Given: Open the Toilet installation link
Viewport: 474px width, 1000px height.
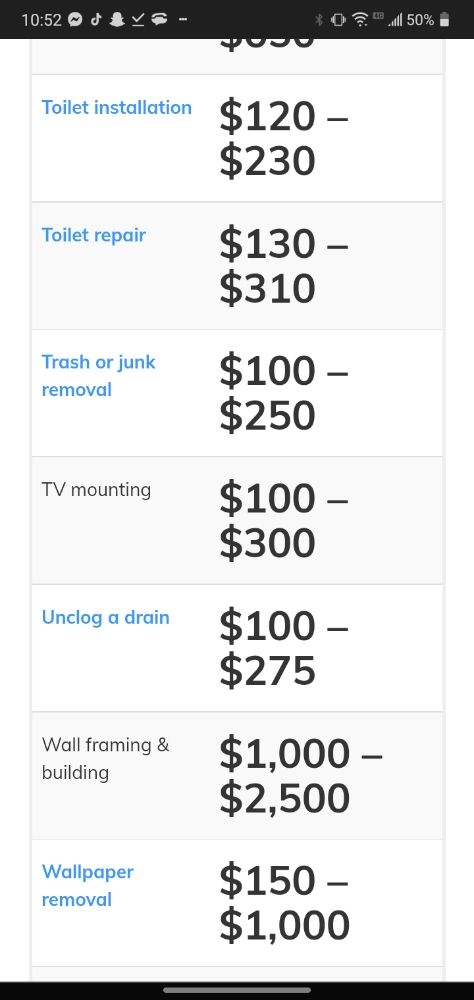Looking at the screenshot, I should (117, 107).
